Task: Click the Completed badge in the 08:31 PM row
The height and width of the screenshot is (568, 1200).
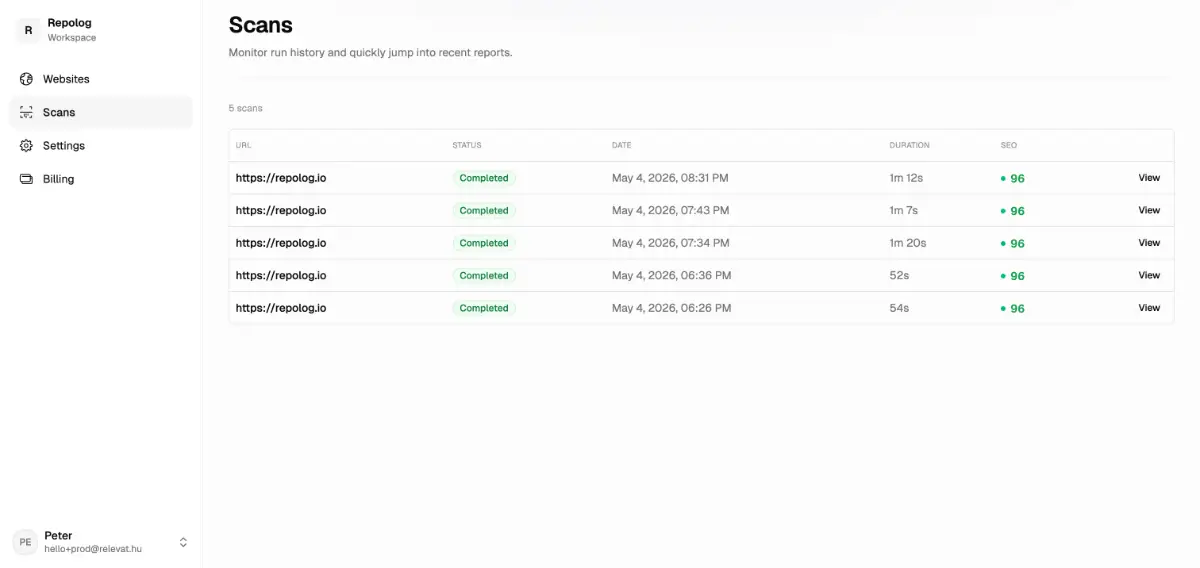Action: pyautogui.click(x=484, y=178)
